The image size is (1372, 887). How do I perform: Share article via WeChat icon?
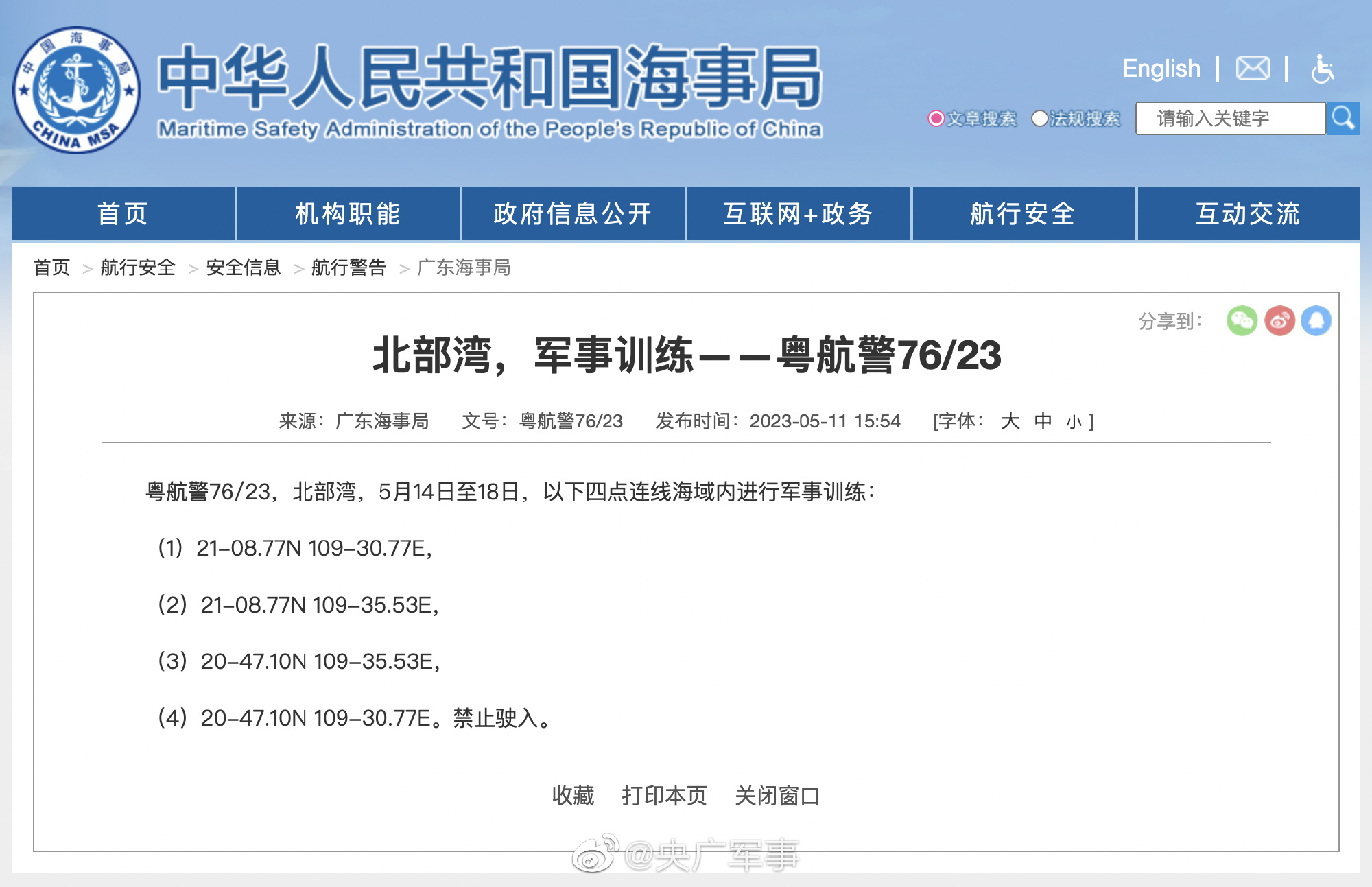[1242, 320]
